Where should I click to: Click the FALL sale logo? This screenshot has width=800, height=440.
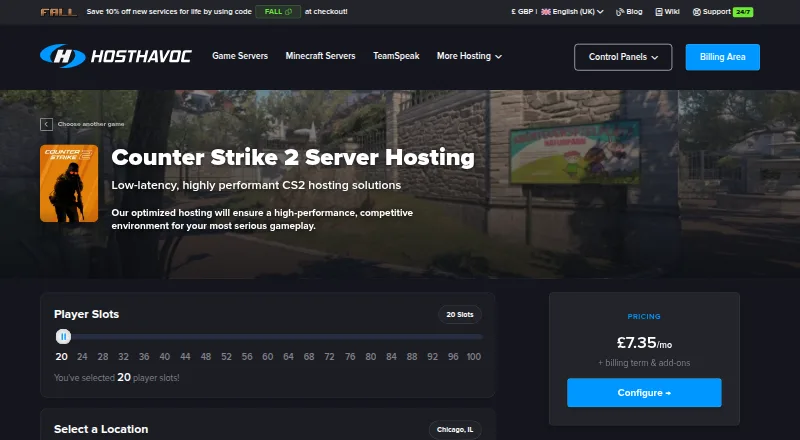59,12
